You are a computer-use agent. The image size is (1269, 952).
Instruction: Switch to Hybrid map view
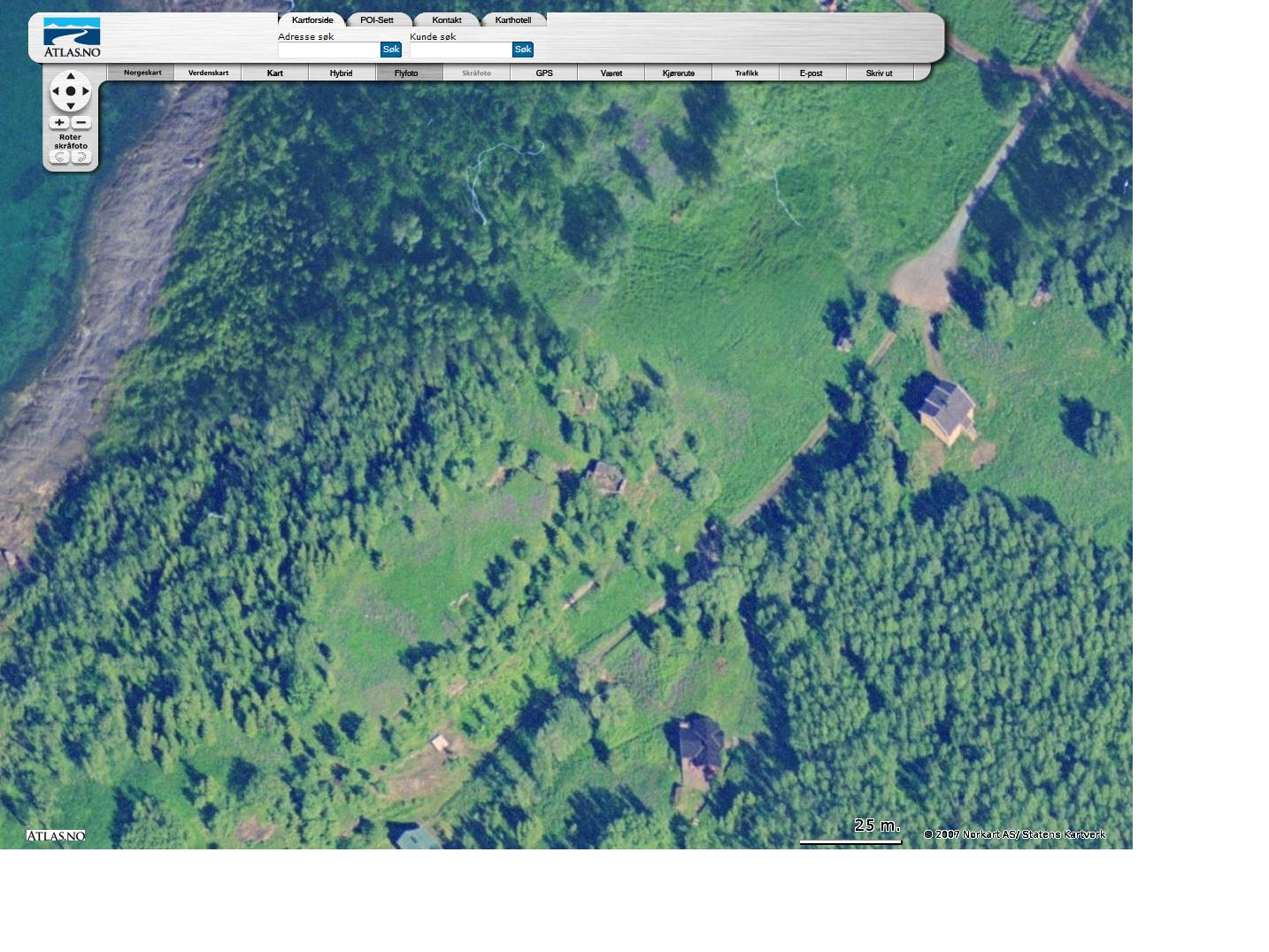pos(341,73)
